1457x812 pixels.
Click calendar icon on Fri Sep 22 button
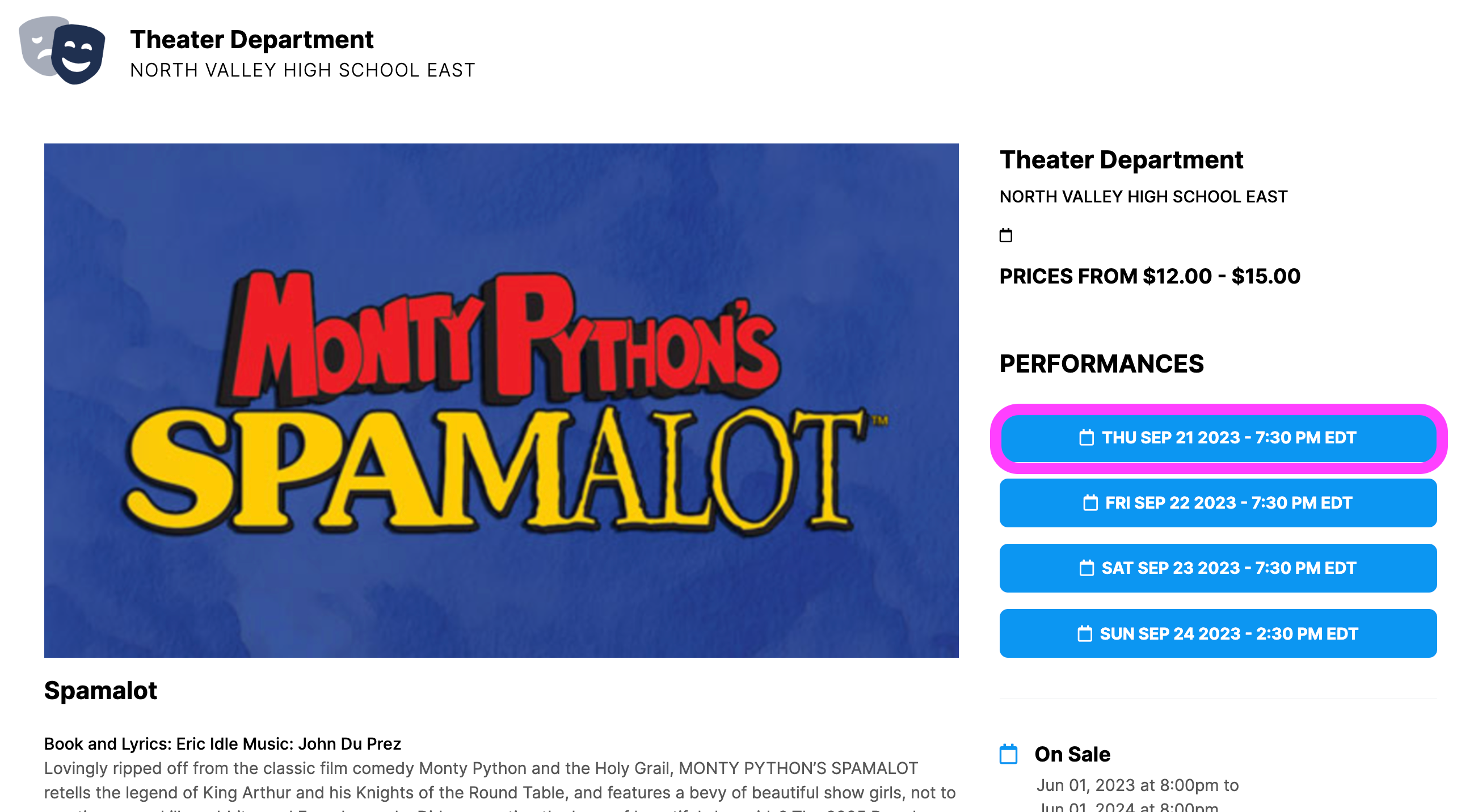[x=1090, y=503]
